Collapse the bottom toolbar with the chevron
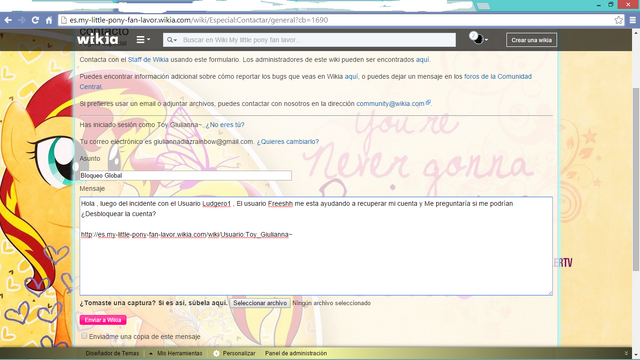The image size is (640, 360). click(626, 353)
